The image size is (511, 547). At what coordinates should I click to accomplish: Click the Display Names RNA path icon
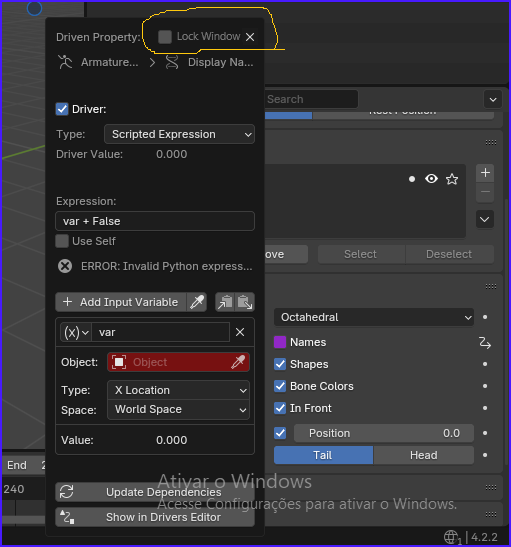(172, 62)
